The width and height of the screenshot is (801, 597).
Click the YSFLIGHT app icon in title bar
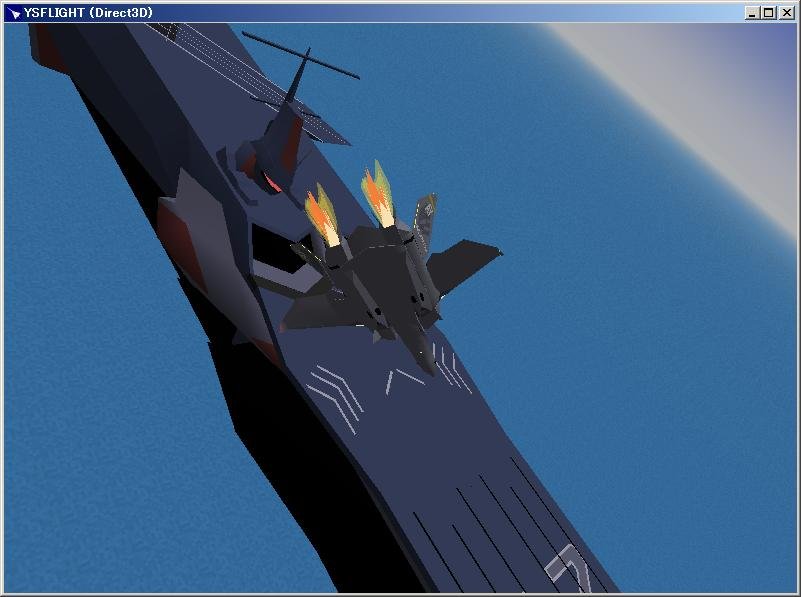[x=14, y=13]
